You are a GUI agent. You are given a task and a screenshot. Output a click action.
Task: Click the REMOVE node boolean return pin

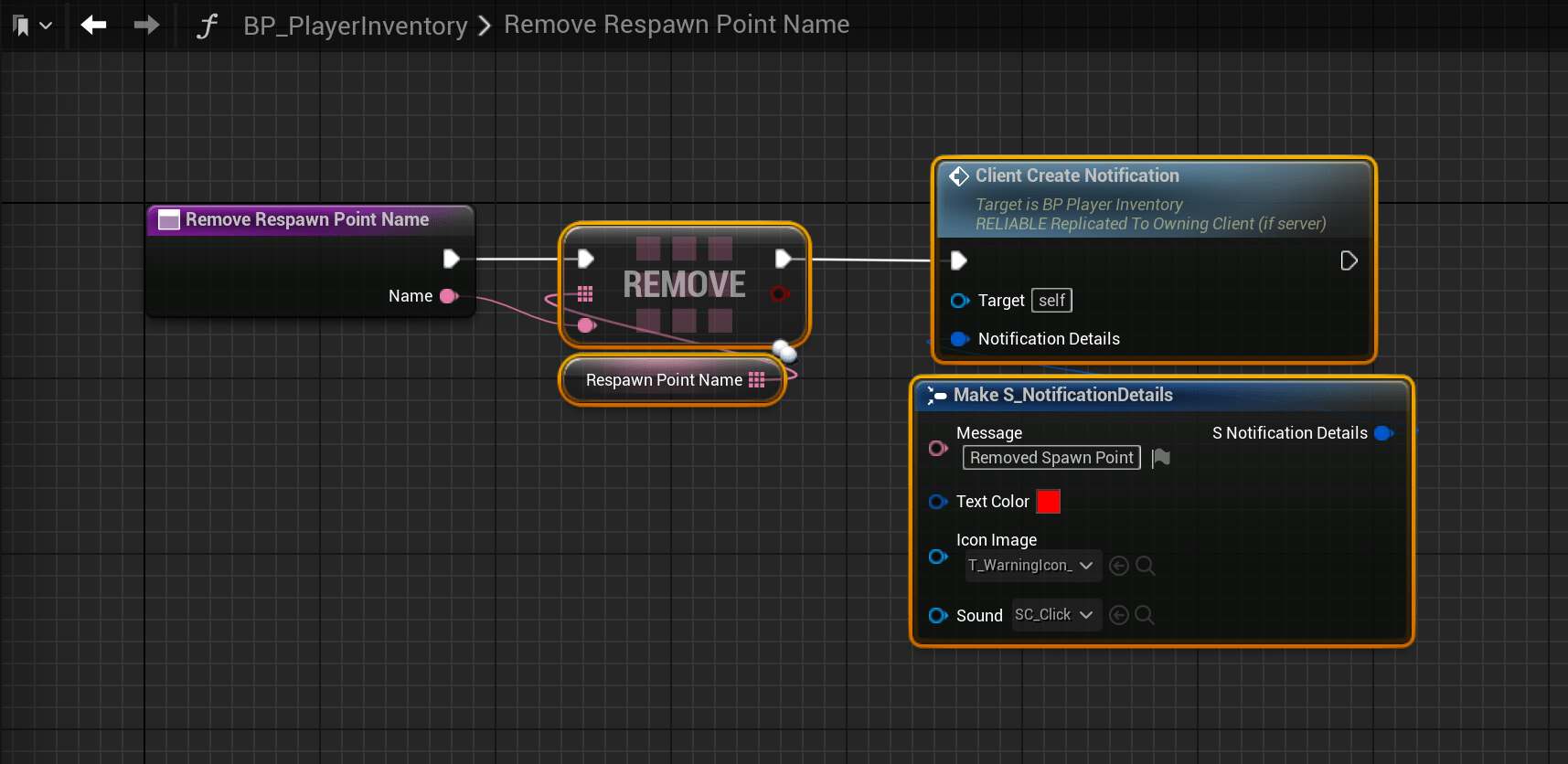tap(780, 294)
